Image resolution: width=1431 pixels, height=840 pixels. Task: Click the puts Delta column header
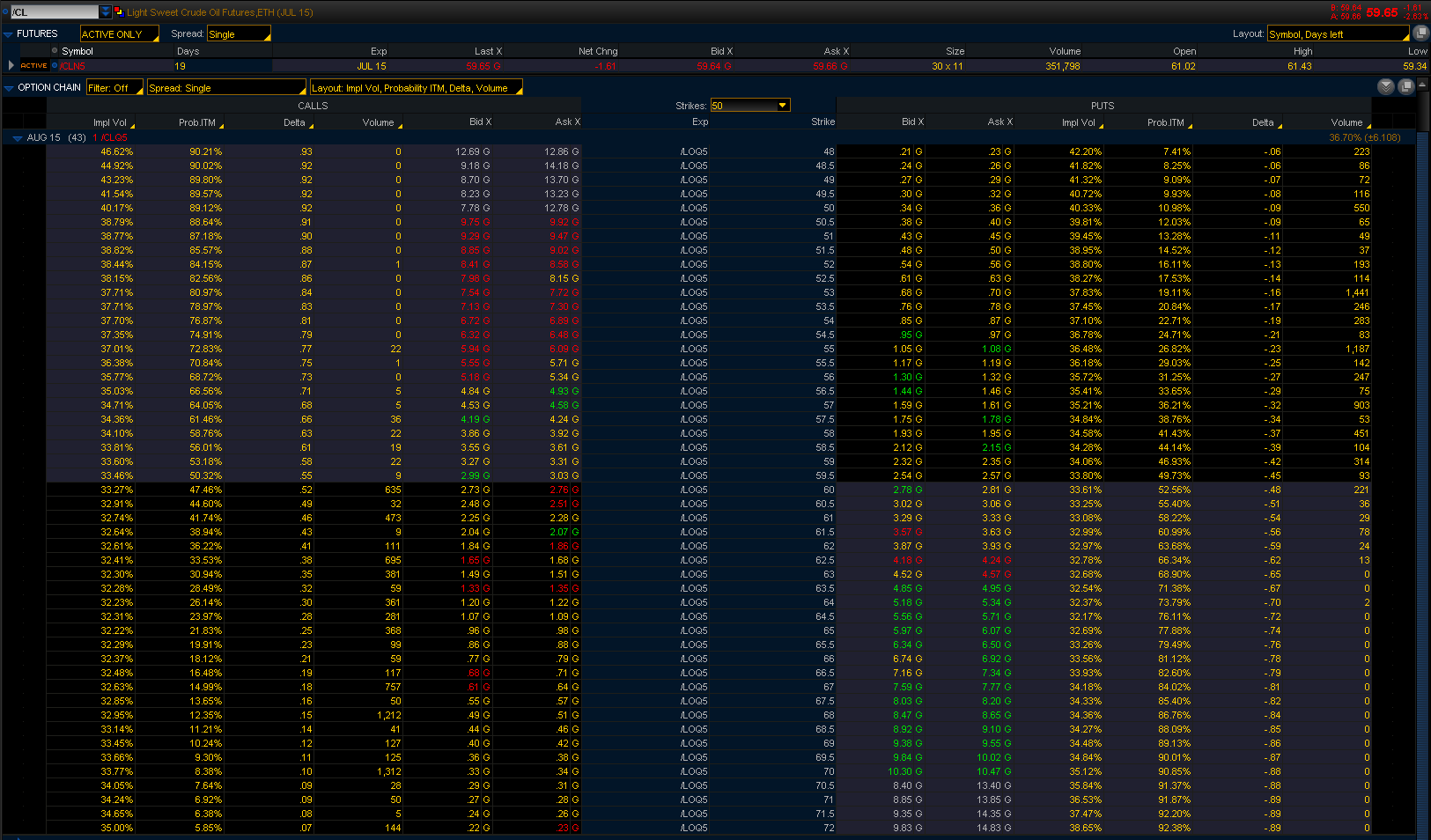point(1263,122)
